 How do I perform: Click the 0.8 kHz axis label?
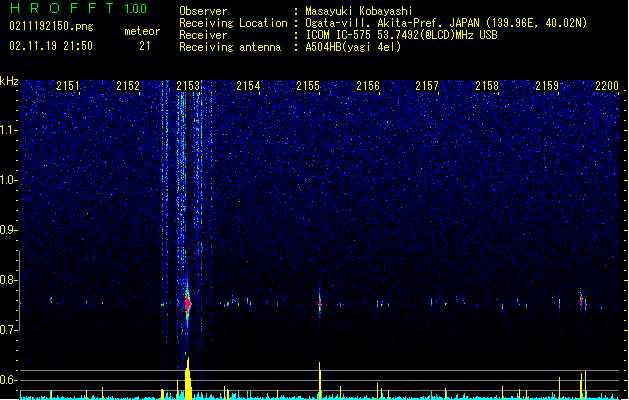(x=8, y=280)
